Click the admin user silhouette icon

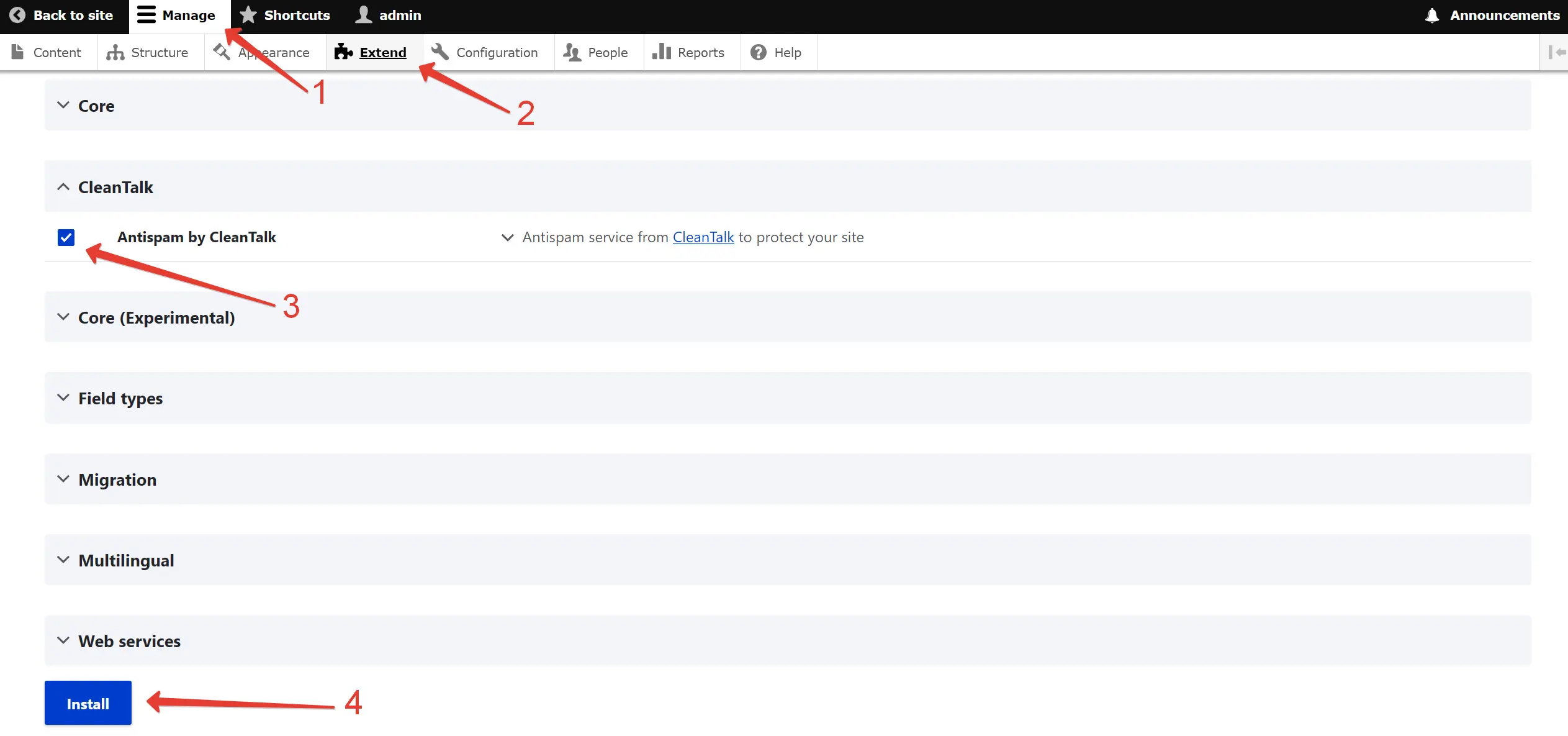click(364, 15)
